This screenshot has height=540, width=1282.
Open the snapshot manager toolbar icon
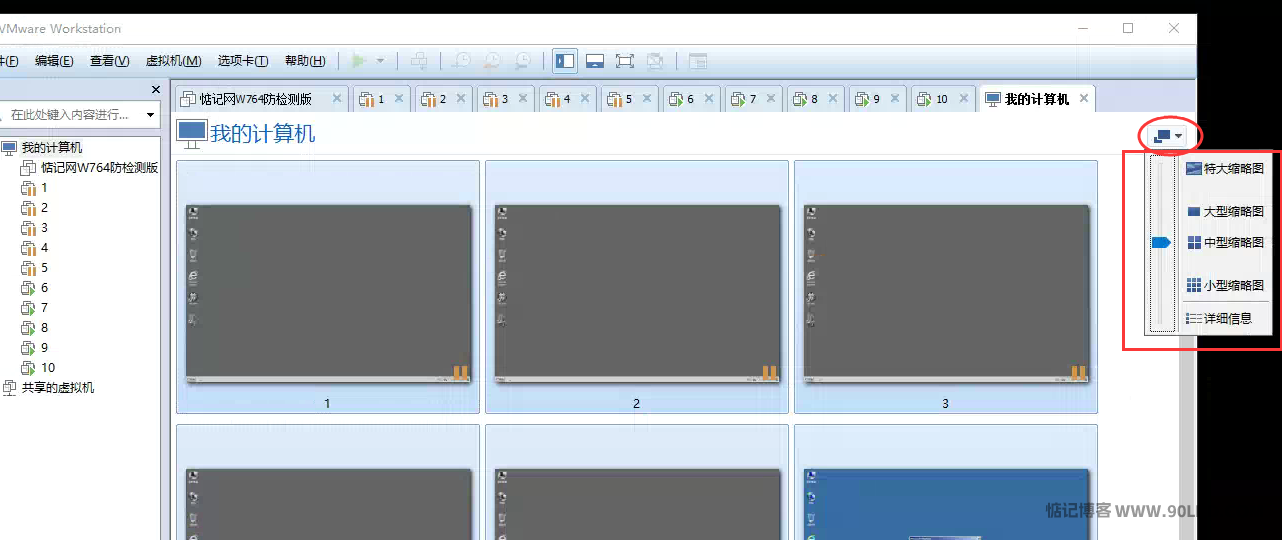(x=522, y=61)
